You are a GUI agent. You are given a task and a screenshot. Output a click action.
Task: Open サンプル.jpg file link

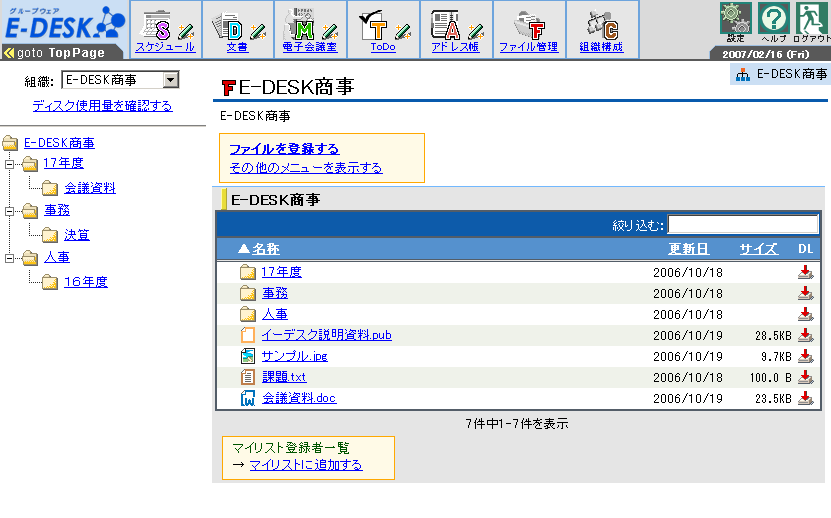[295, 356]
